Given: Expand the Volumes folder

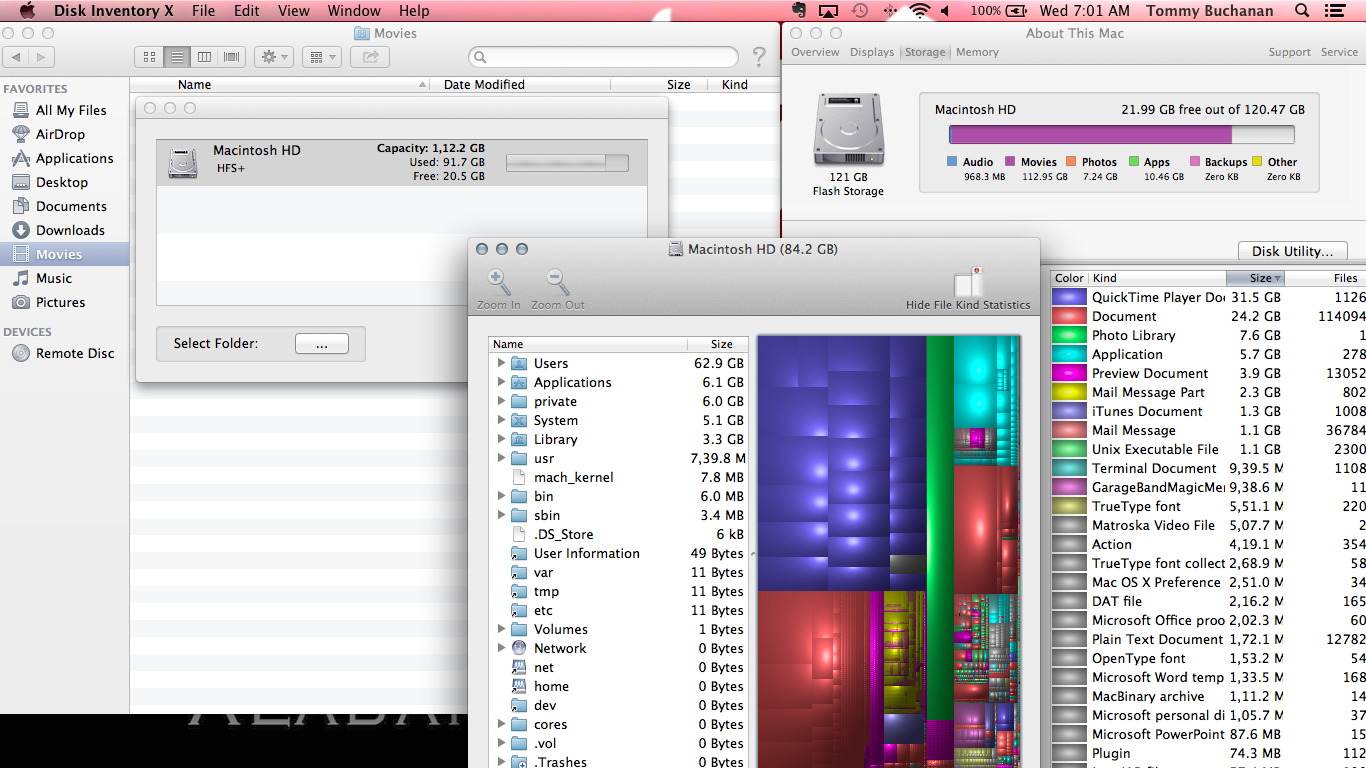Looking at the screenshot, I should click(501, 629).
